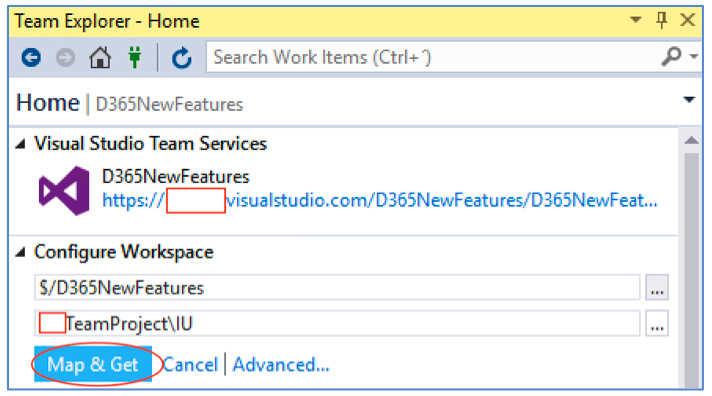Click the Home page title heading
Image resolution: width=712 pixels, height=396 pixels.
[x=48, y=103]
